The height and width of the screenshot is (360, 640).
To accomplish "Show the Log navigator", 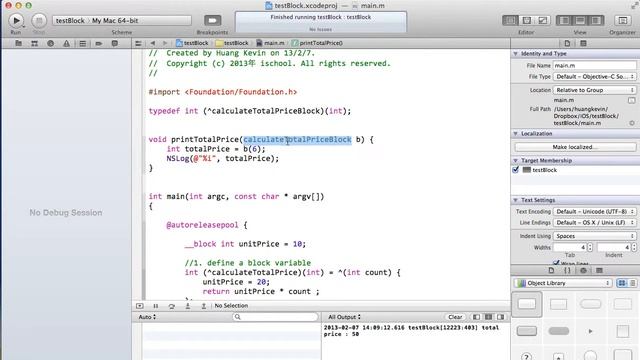I will coord(115,43).
